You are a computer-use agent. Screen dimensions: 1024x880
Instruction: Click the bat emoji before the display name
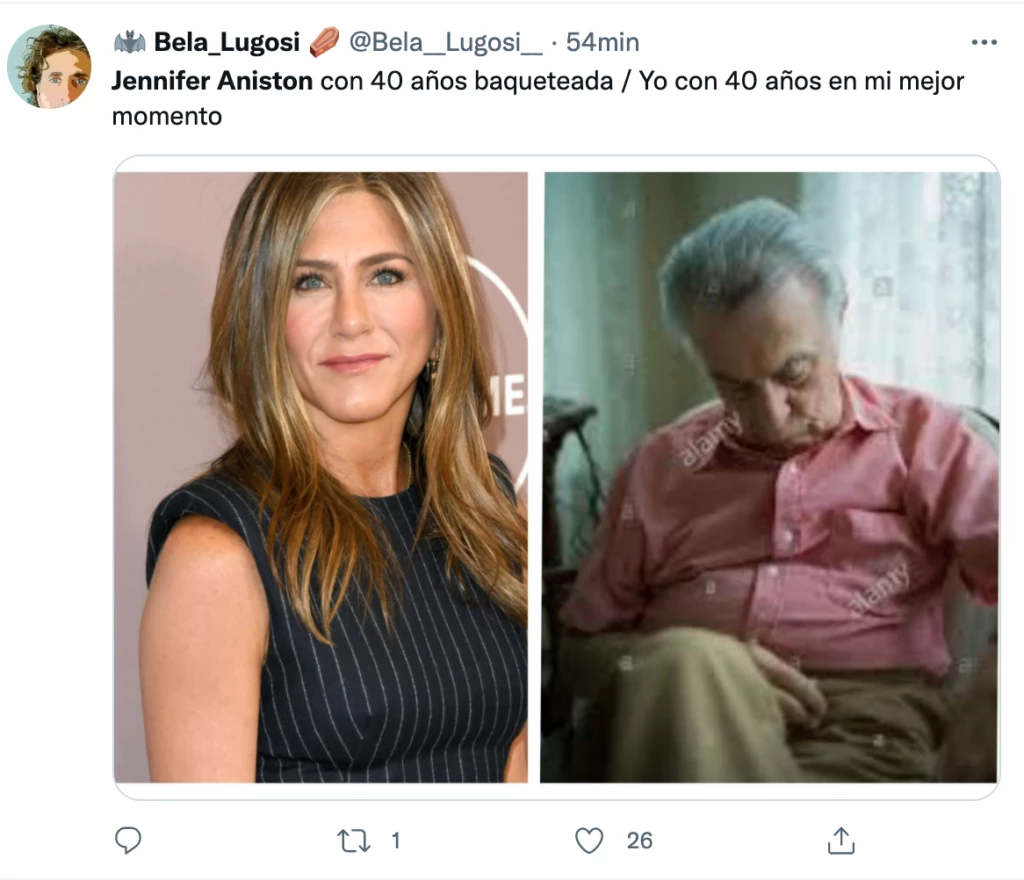coord(129,43)
